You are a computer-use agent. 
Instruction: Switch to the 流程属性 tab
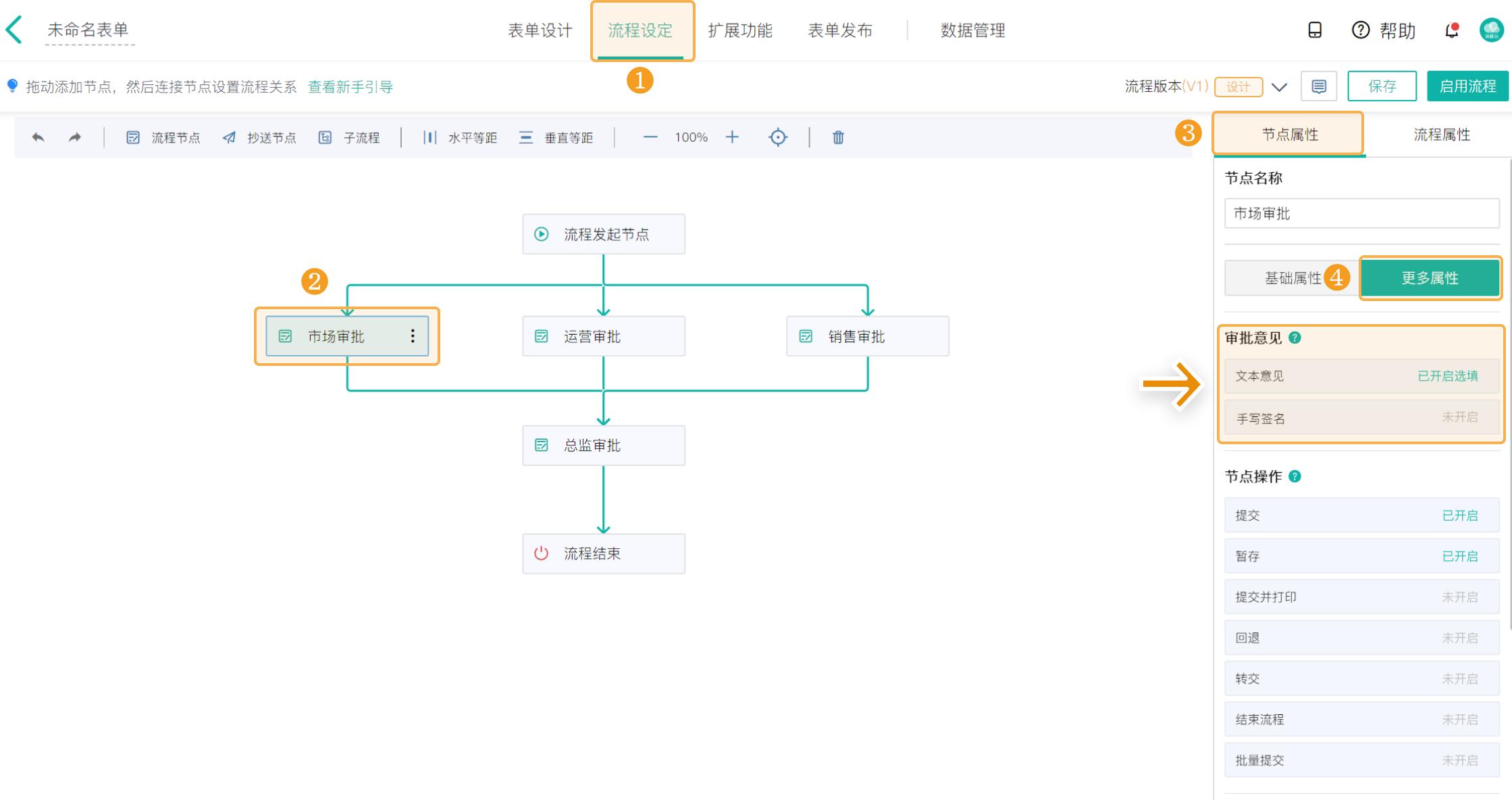coord(1441,135)
